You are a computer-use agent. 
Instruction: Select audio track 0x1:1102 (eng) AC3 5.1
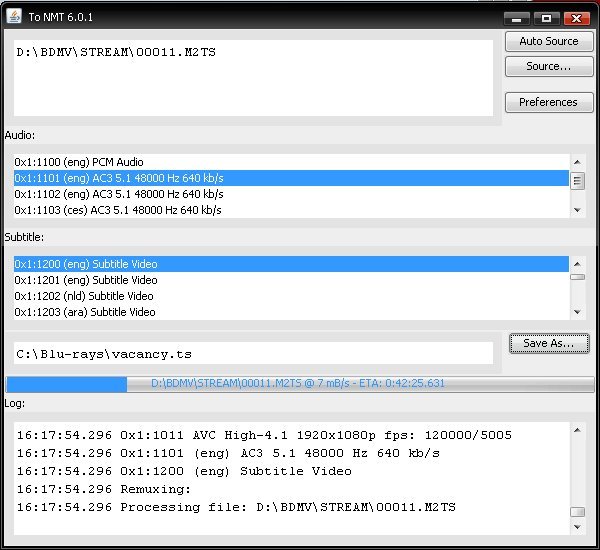pos(291,194)
